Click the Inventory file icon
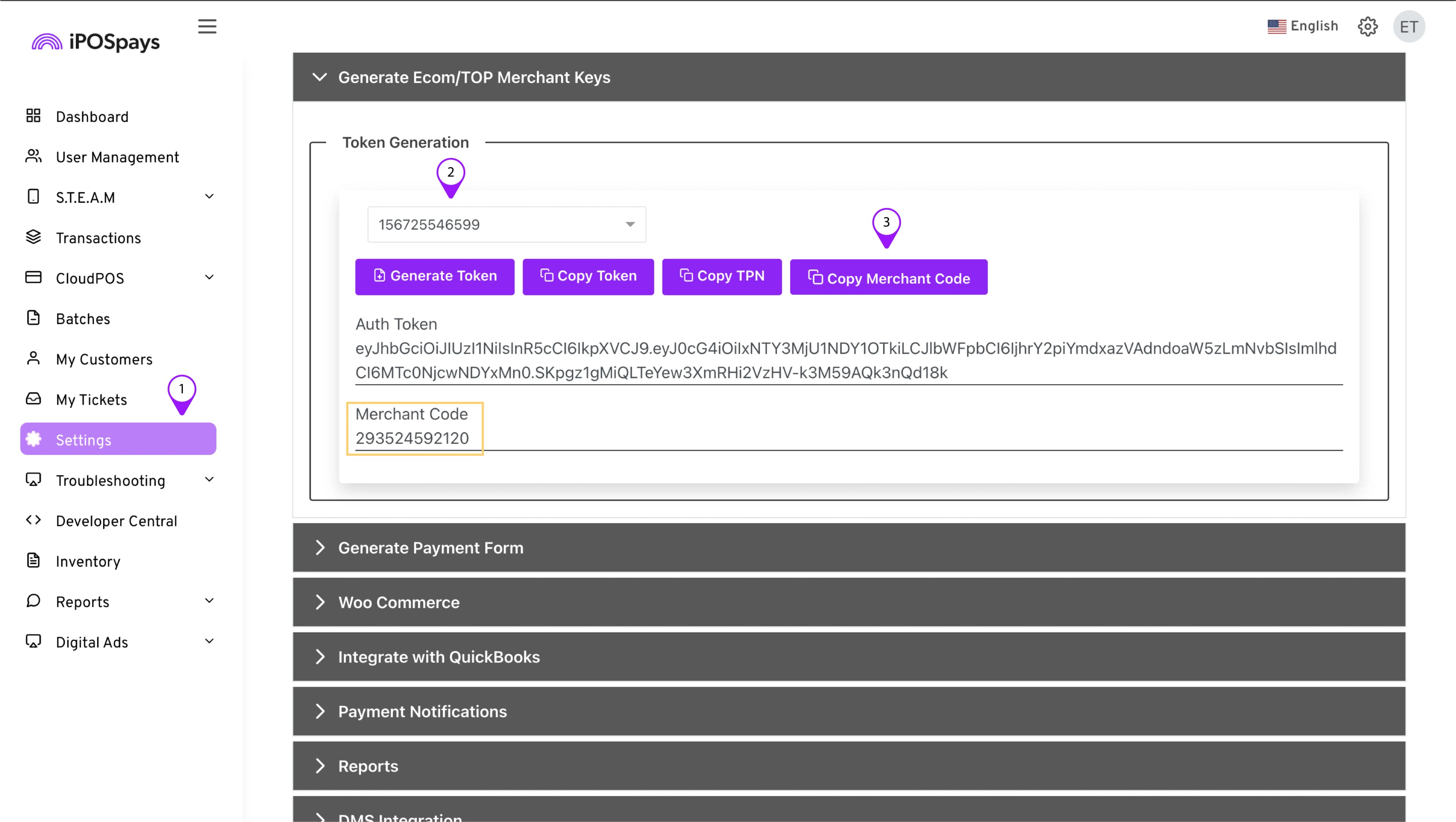Screen dimensions: 1456x822 (x=33, y=560)
